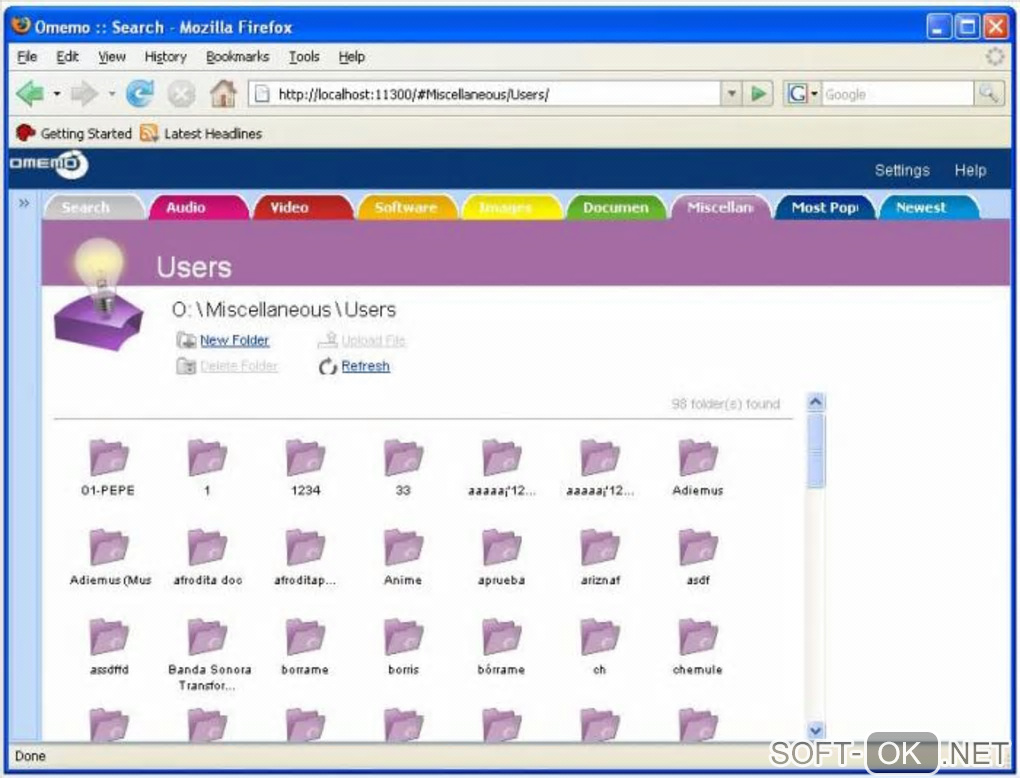Open the 01-PEPE folder
The width and height of the screenshot is (1020, 778).
(109, 468)
